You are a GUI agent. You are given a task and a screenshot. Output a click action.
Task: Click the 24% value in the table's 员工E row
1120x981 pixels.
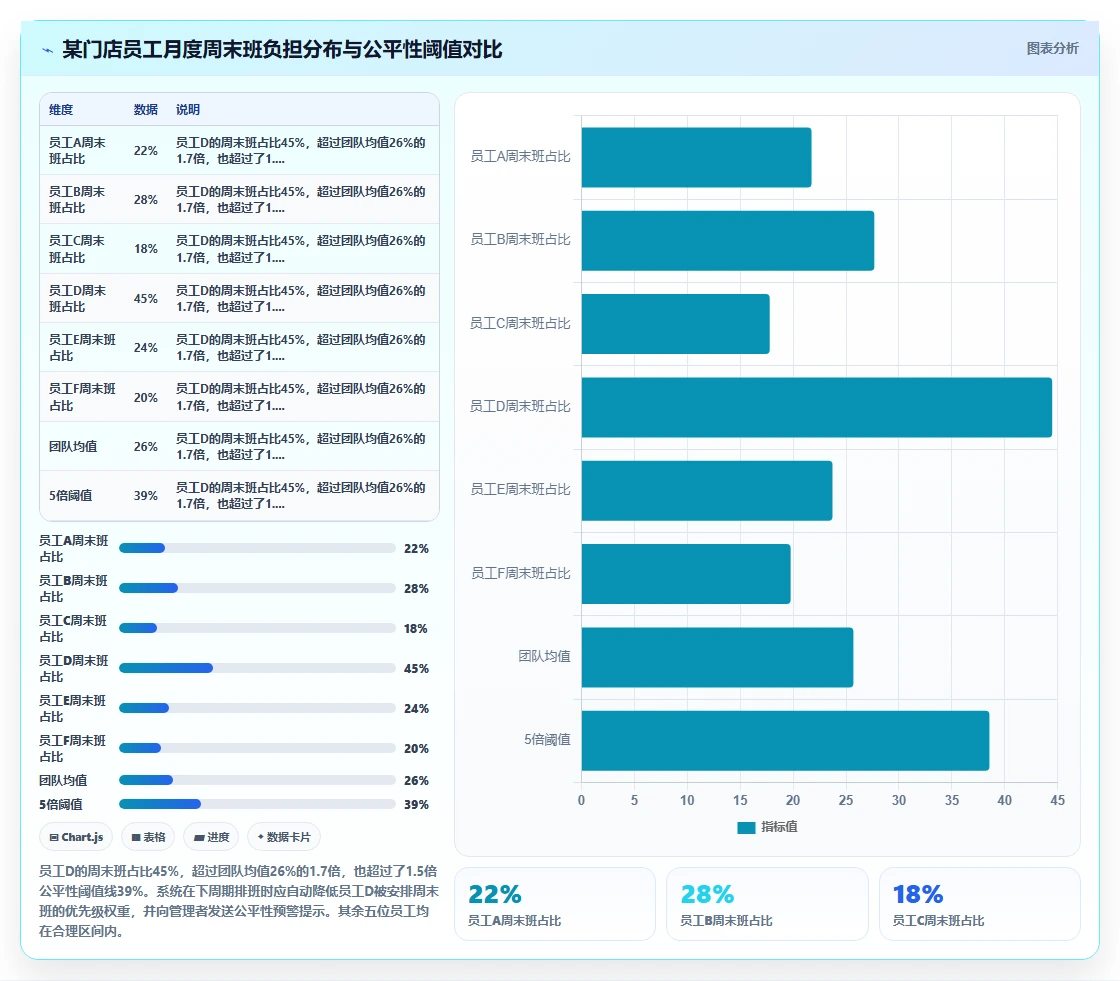coord(146,347)
